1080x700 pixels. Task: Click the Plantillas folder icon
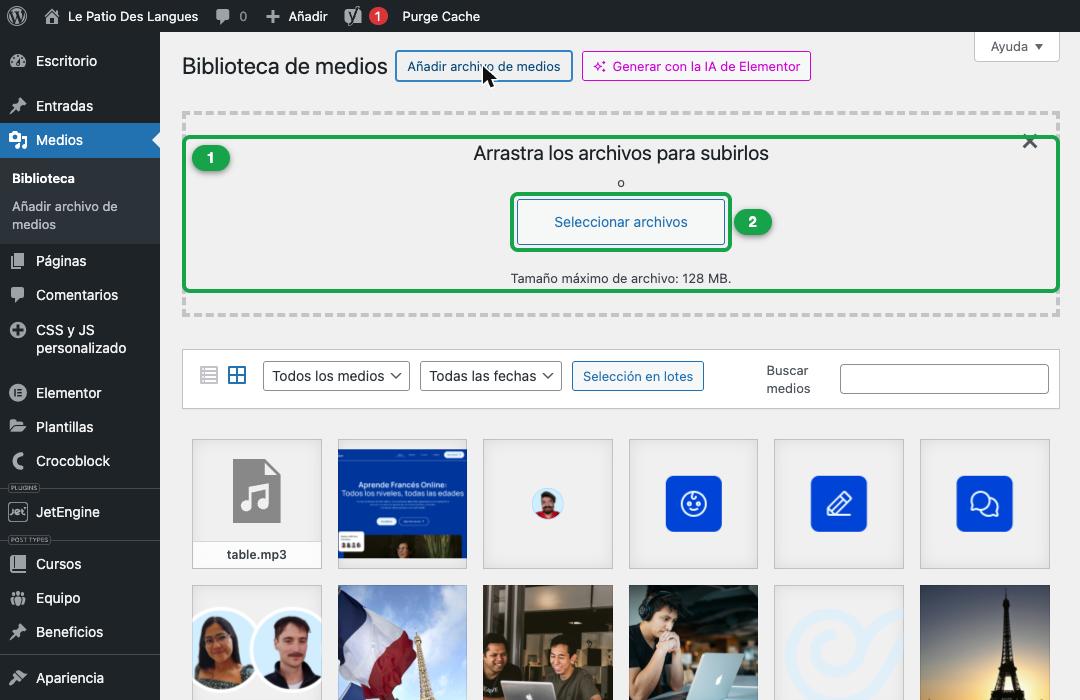18,426
